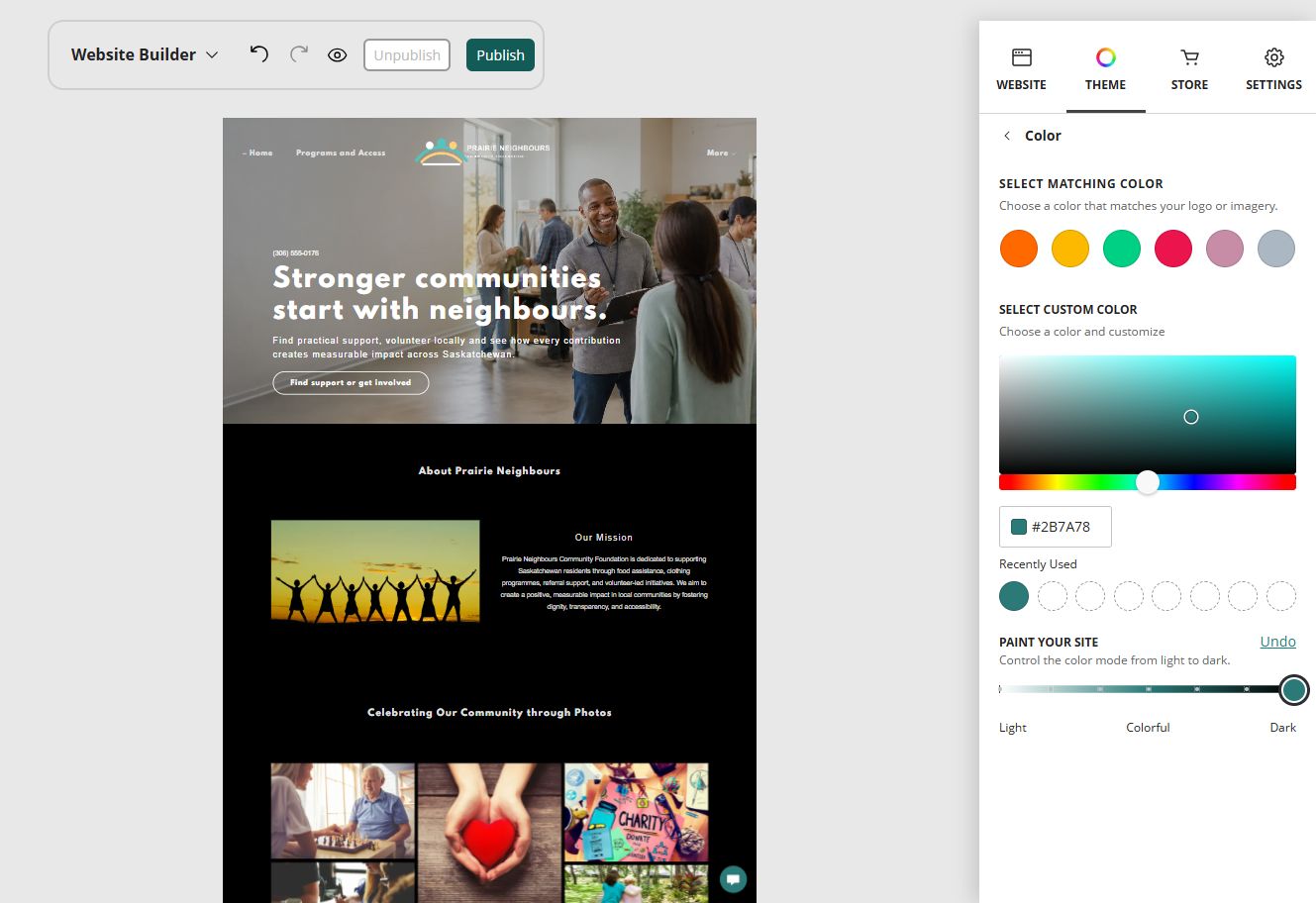Click the Undo link beside Paint Your Site
The width and height of the screenshot is (1316, 903).
click(x=1277, y=642)
